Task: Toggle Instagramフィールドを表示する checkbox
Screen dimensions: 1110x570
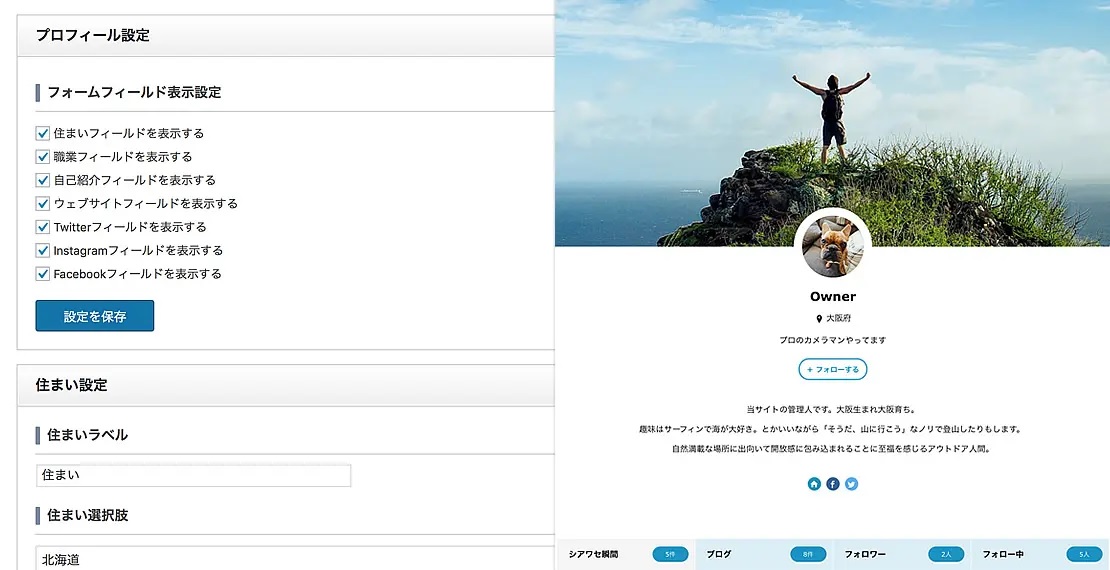Action: coord(43,250)
